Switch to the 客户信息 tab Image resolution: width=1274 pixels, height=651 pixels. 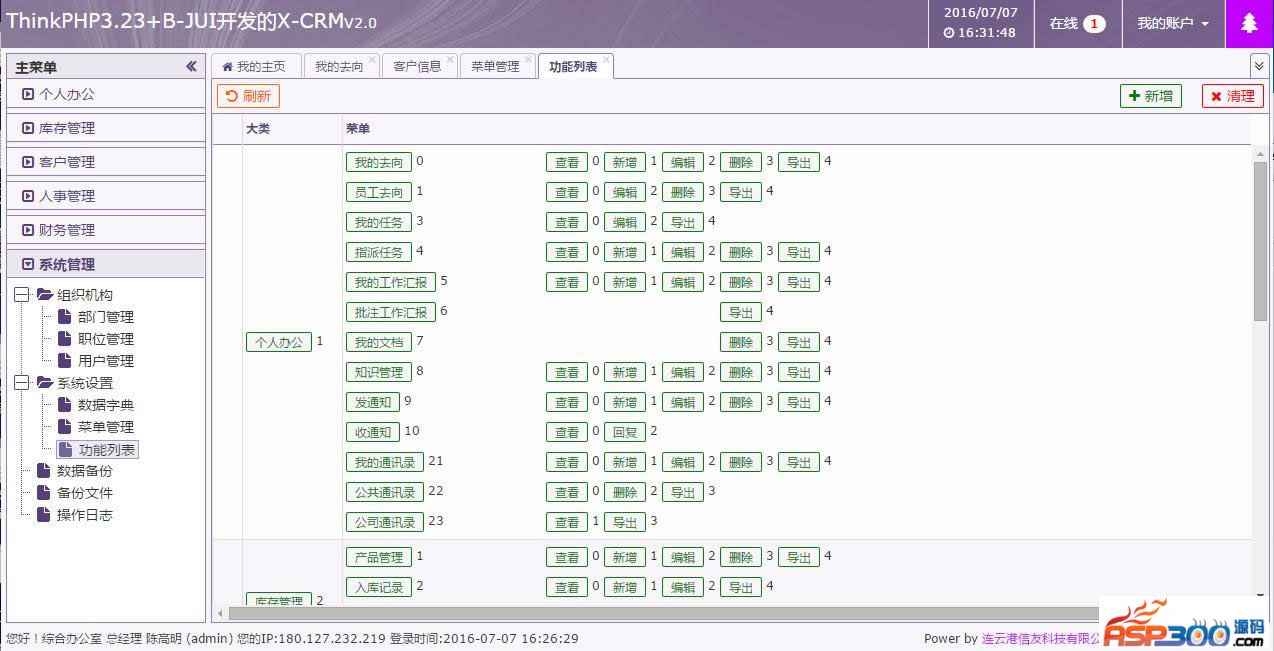click(x=417, y=67)
